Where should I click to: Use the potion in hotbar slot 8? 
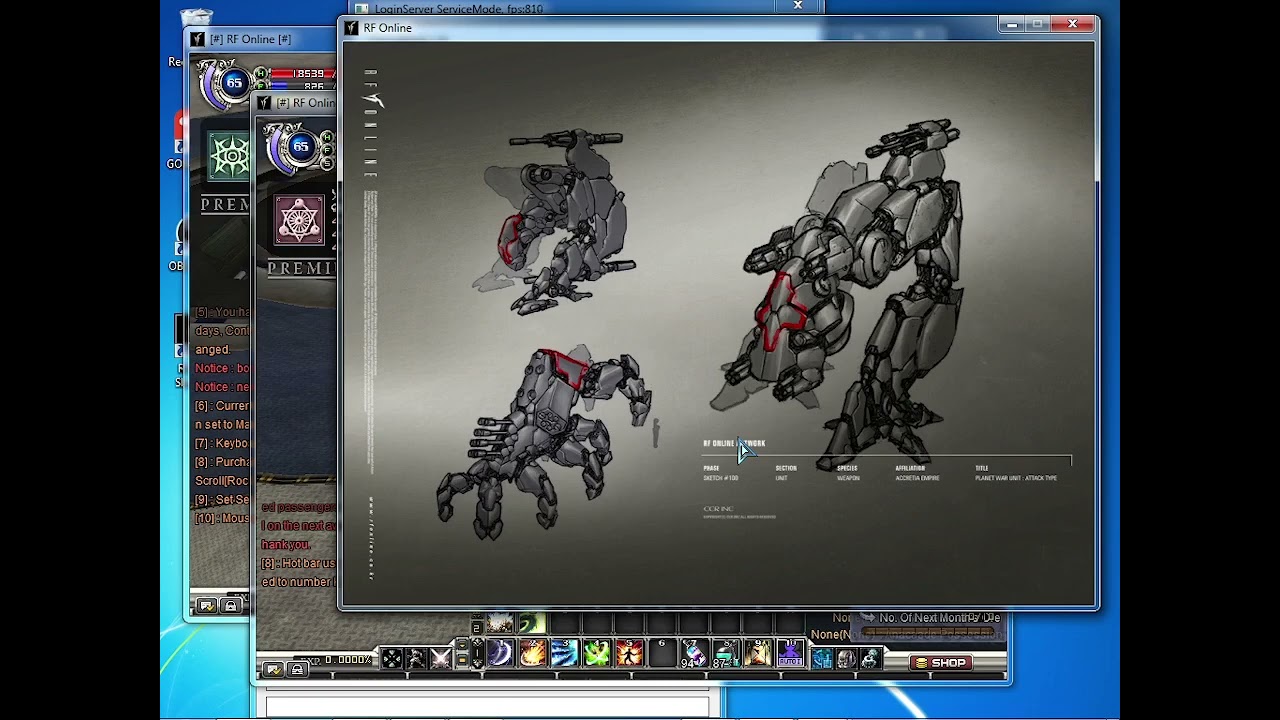[x=725, y=654]
